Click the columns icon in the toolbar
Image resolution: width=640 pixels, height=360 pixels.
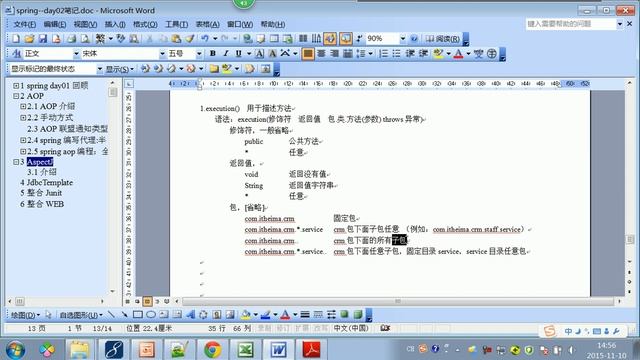[x=303, y=39]
